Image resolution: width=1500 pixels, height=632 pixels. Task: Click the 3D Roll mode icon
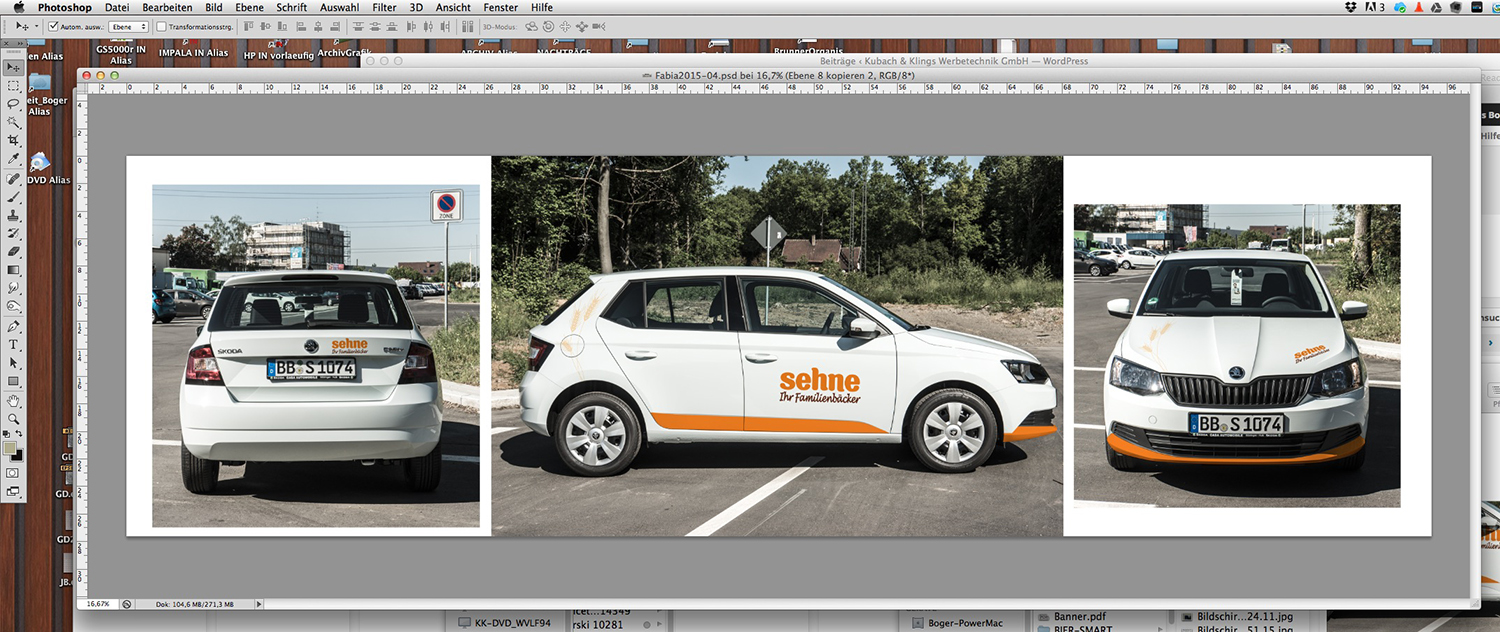click(x=548, y=26)
